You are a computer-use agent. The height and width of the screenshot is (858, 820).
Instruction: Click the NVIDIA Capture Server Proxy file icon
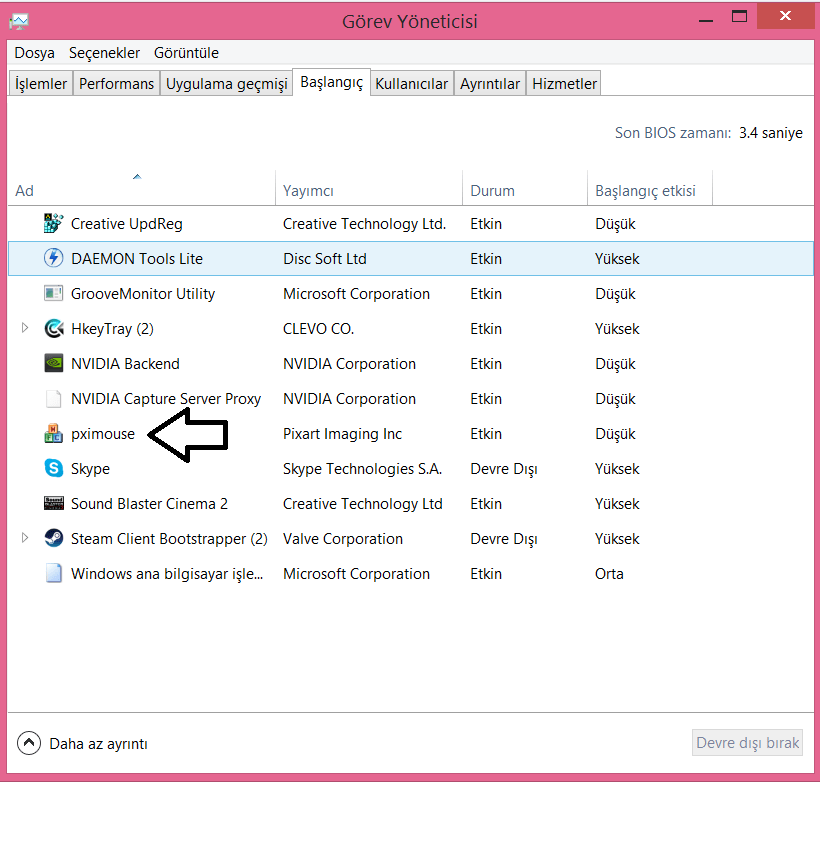click(x=53, y=398)
